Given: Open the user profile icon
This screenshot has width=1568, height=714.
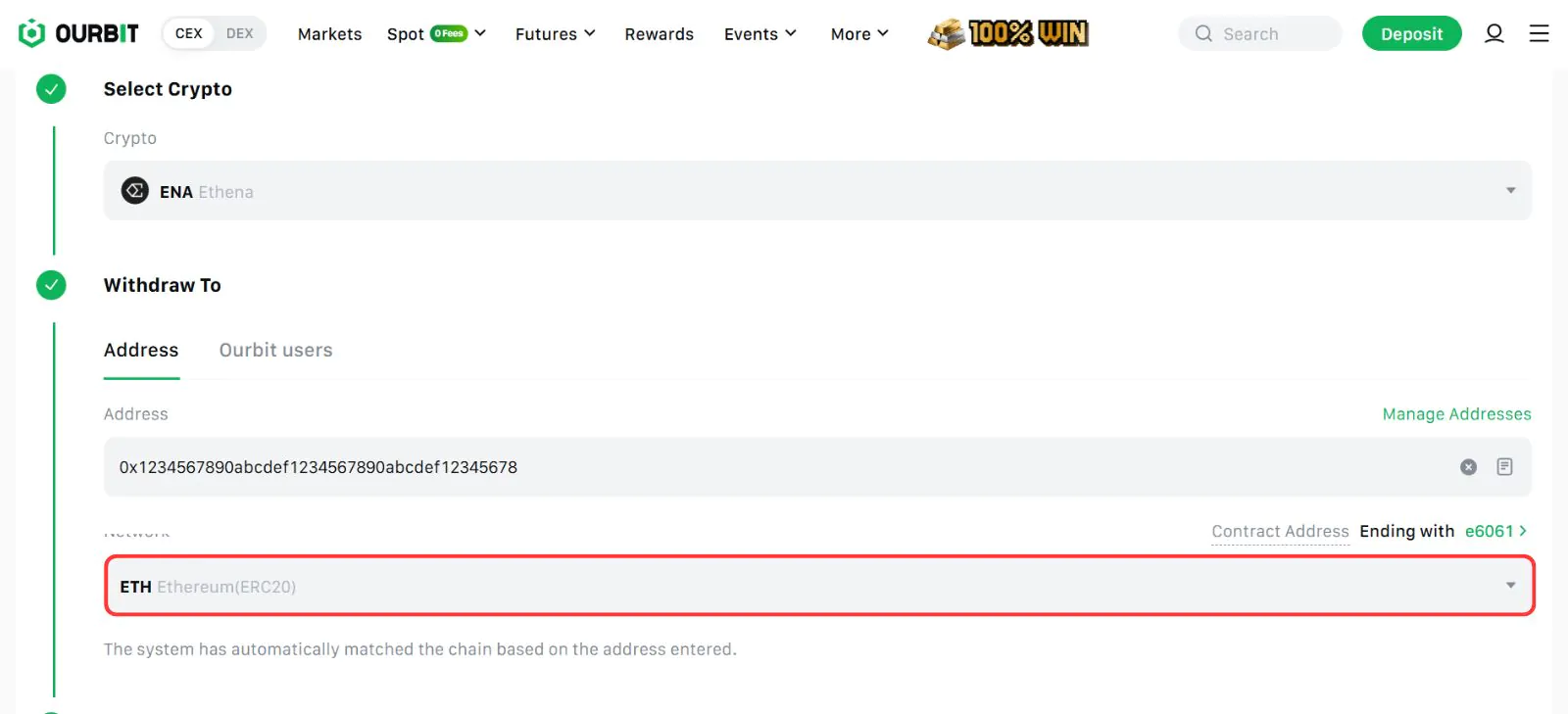Looking at the screenshot, I should click(1494, 33).
